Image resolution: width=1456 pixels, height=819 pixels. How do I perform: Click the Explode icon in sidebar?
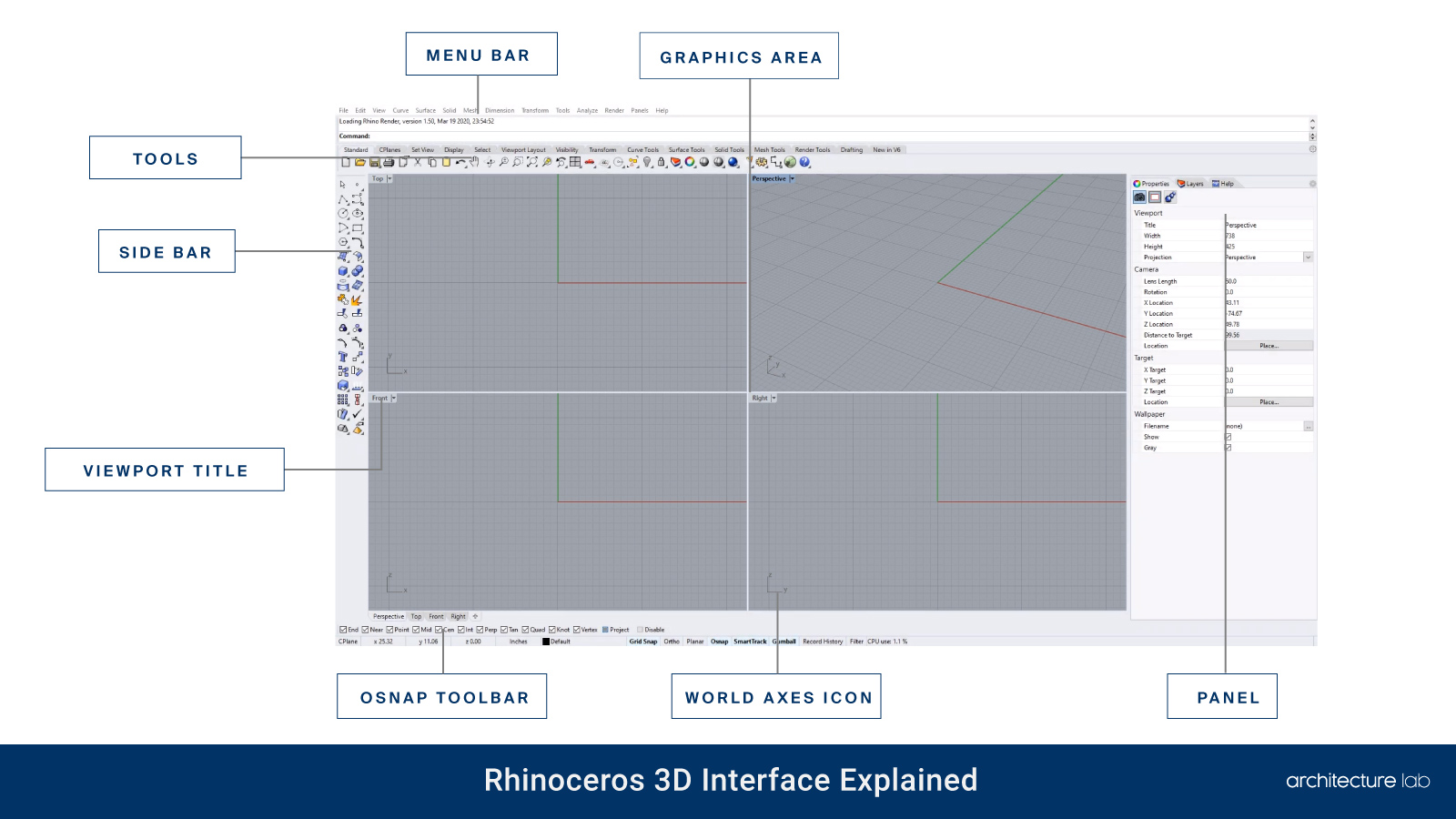click(x=357, y=299)
